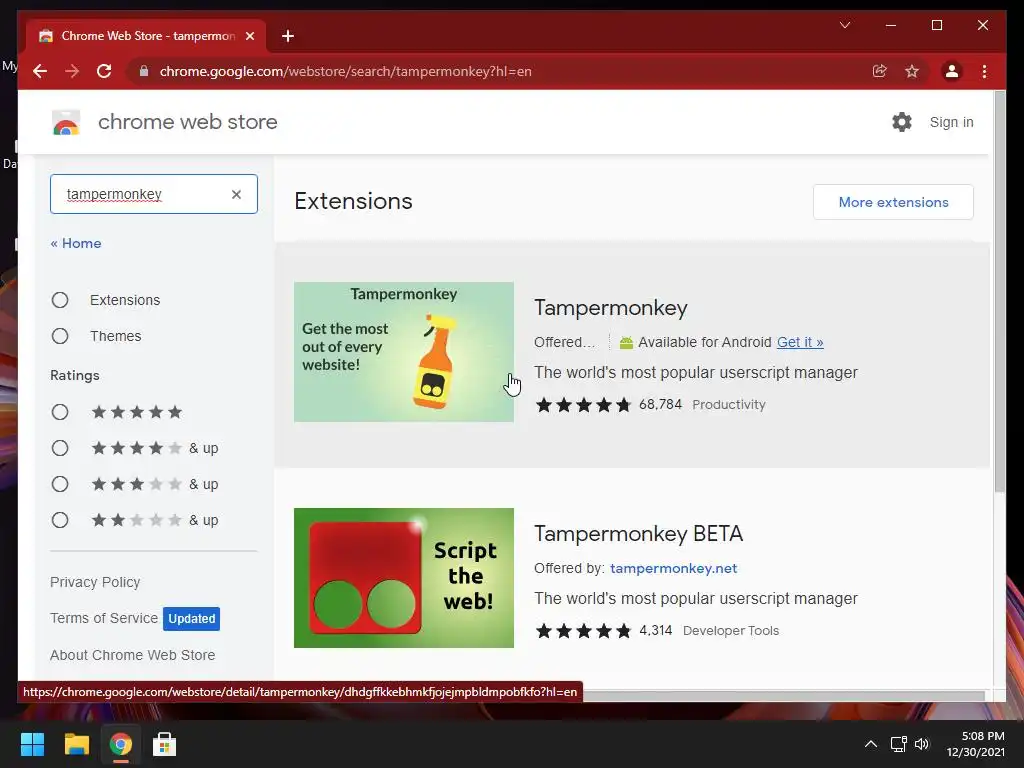The height and width of the screenshot is (768, 1024).
Task: Click Tampermonkey's five-star rating
Action: [x=583, y=405]
